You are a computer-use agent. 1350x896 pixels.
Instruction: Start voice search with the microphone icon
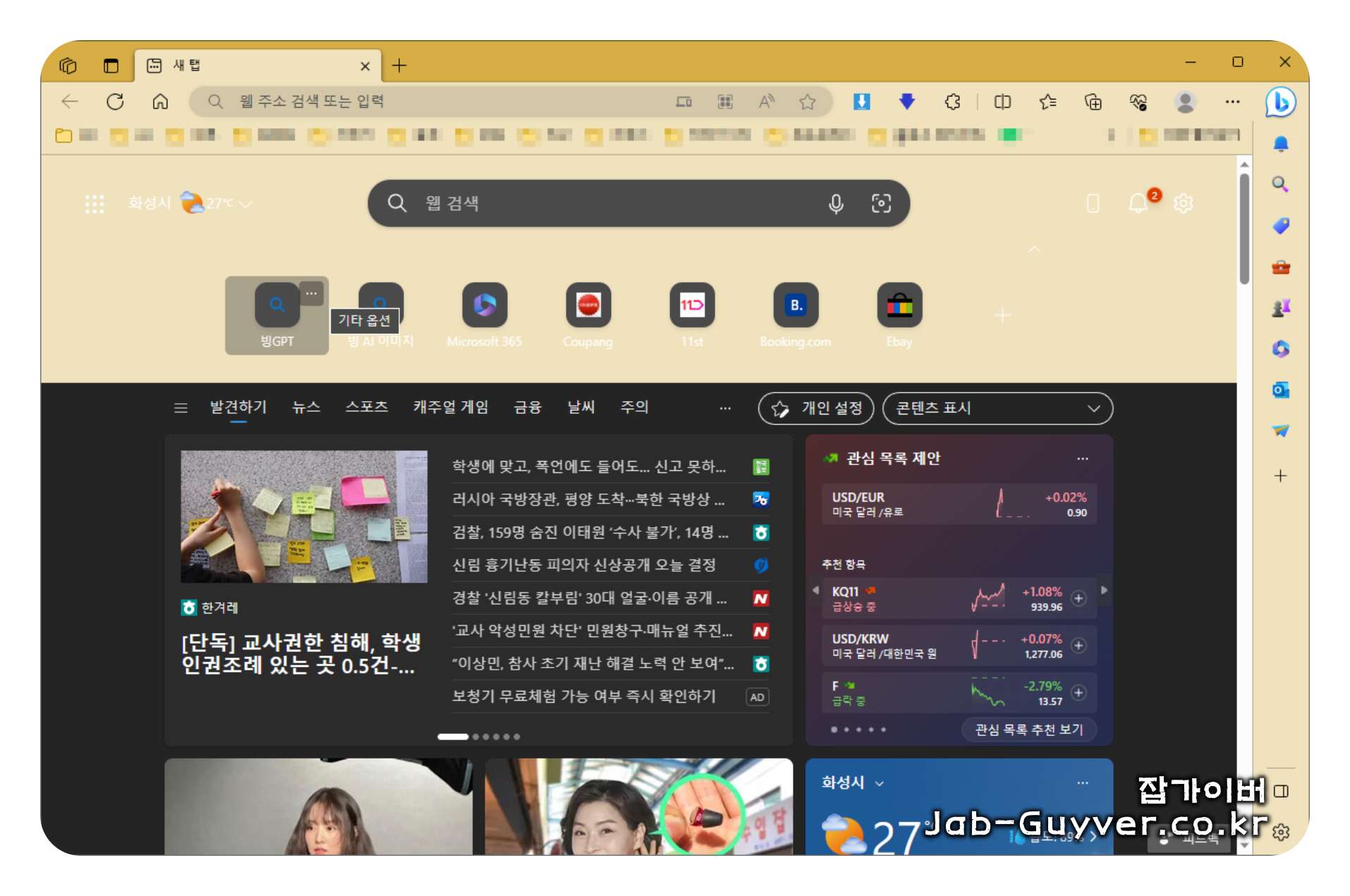(x=836, y=203)
